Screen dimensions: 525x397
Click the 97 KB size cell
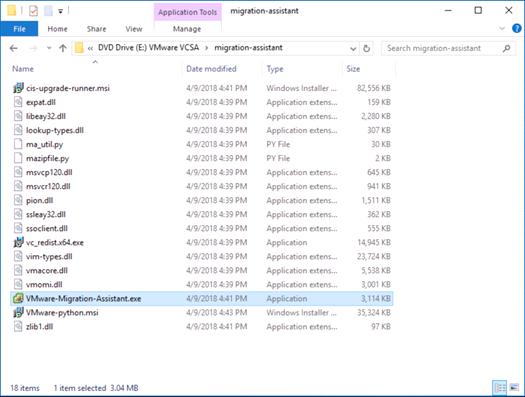tap(381, 327)
